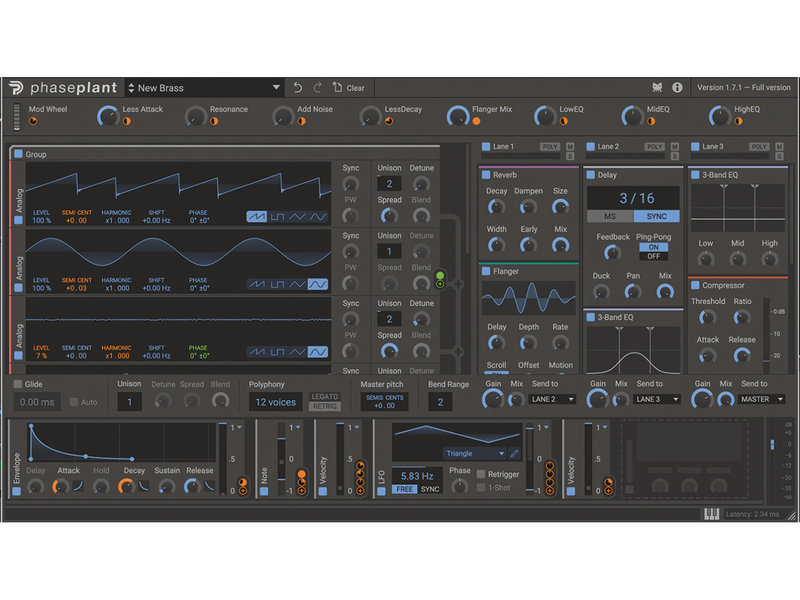Open the New Brass preset dropdown

[276, 87]
